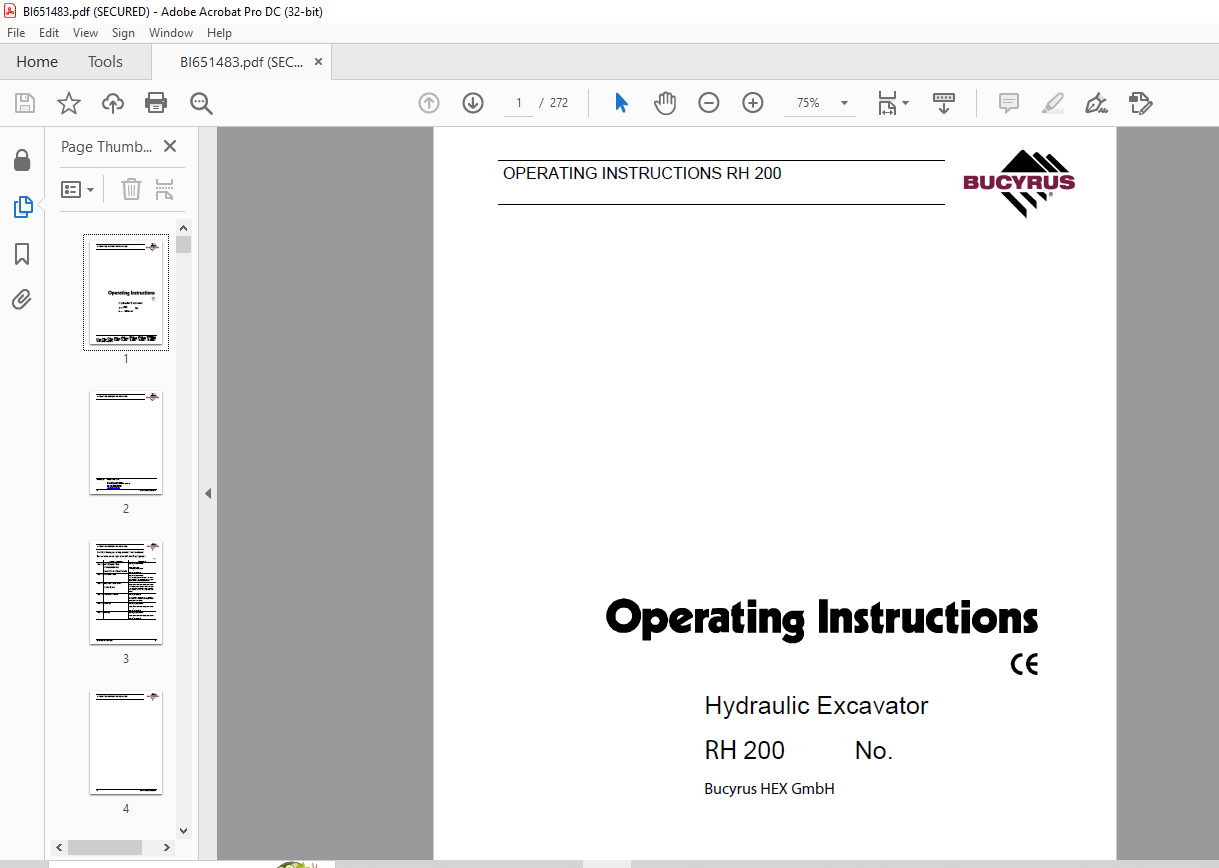The width and height of the screenshot is (1219, 868).
Task: Open the Sign menu
Action: [x=123, y=33]
